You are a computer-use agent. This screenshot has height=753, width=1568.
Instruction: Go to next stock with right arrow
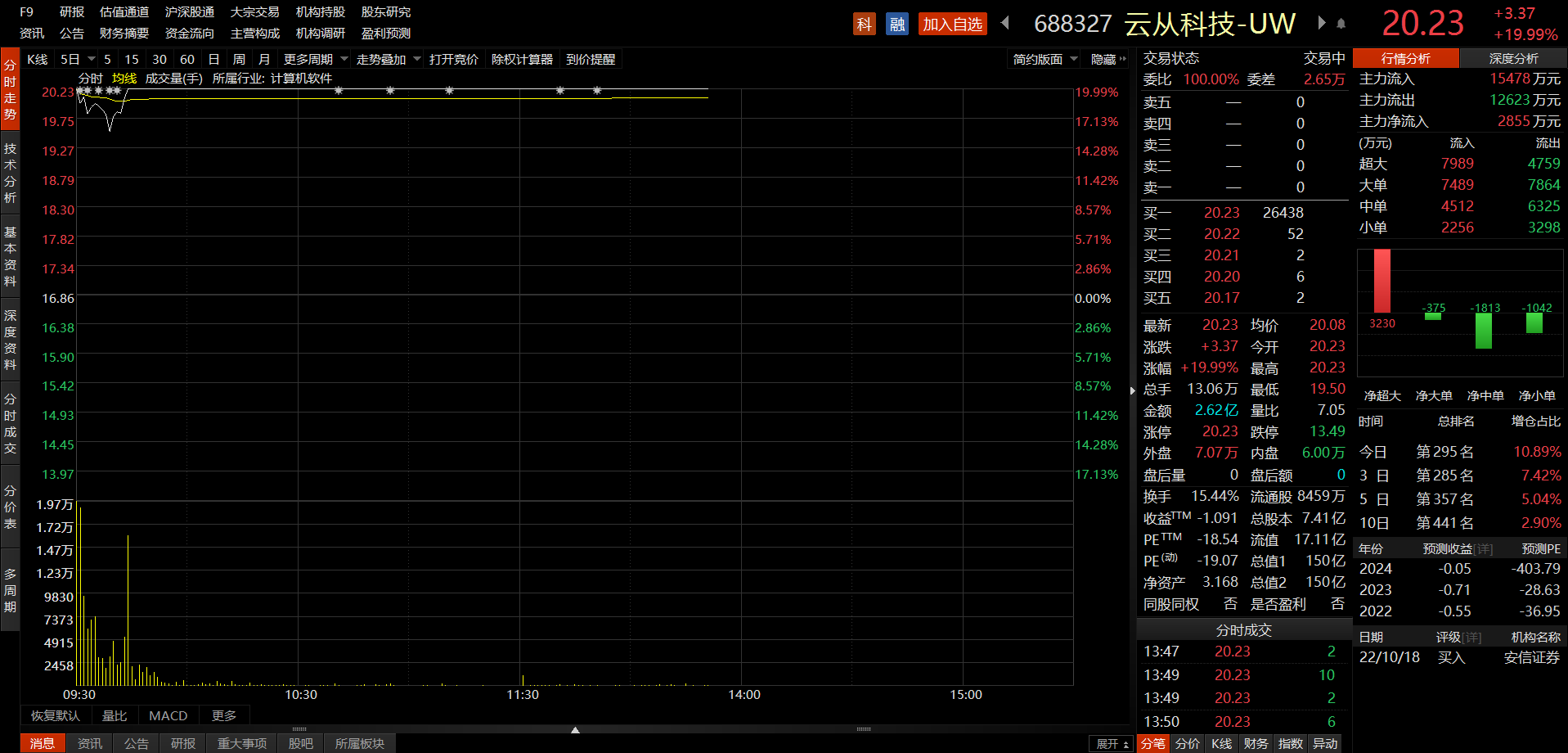(1321, 23)
